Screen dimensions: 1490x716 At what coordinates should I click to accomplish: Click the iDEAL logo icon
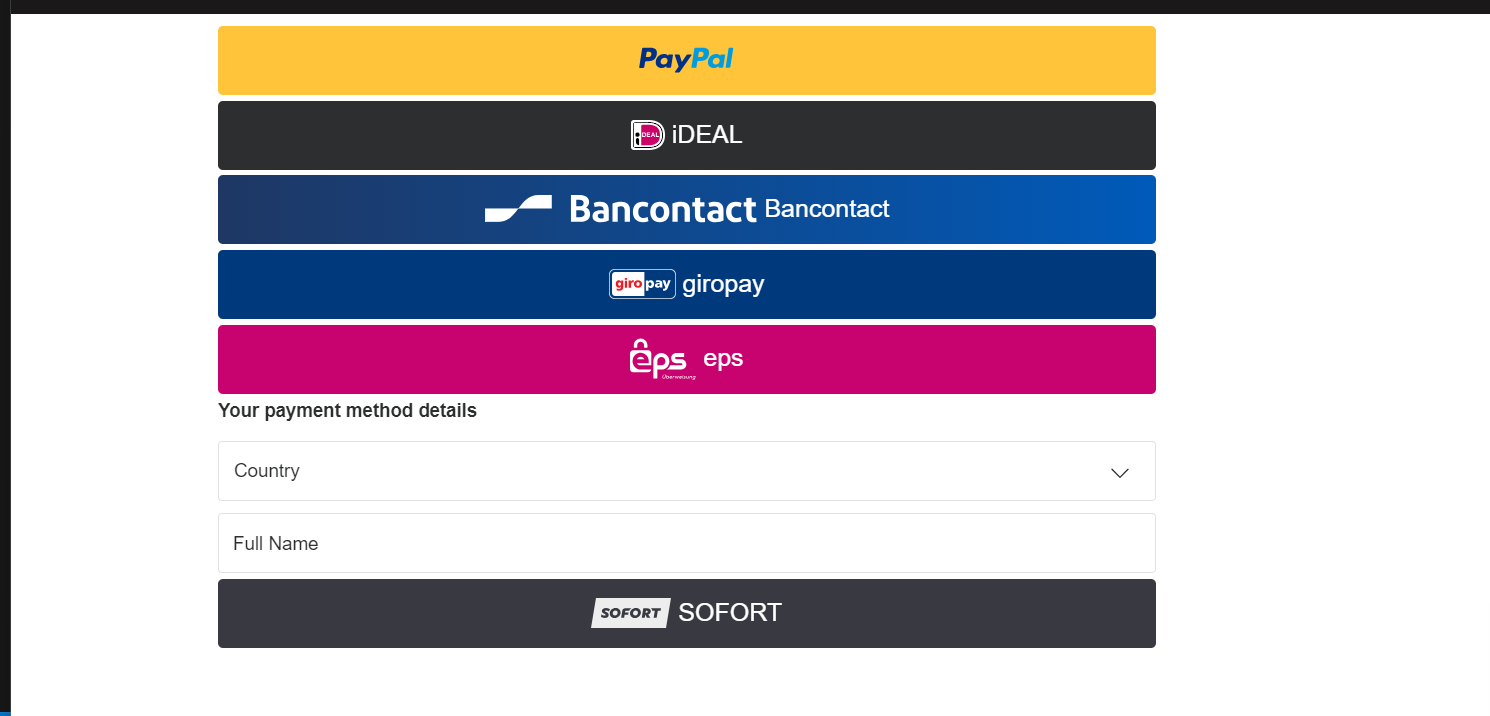647,135
